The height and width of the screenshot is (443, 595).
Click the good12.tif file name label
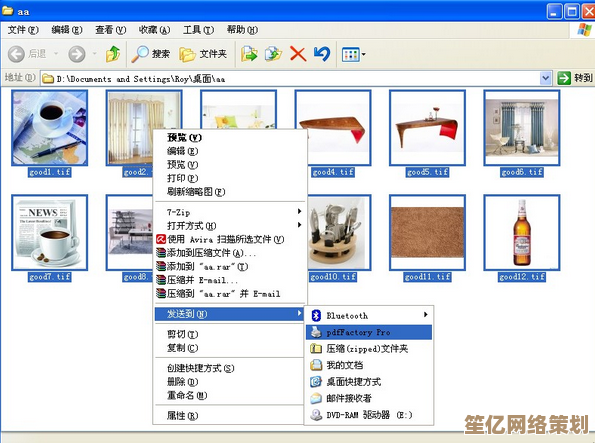(522, 277)
